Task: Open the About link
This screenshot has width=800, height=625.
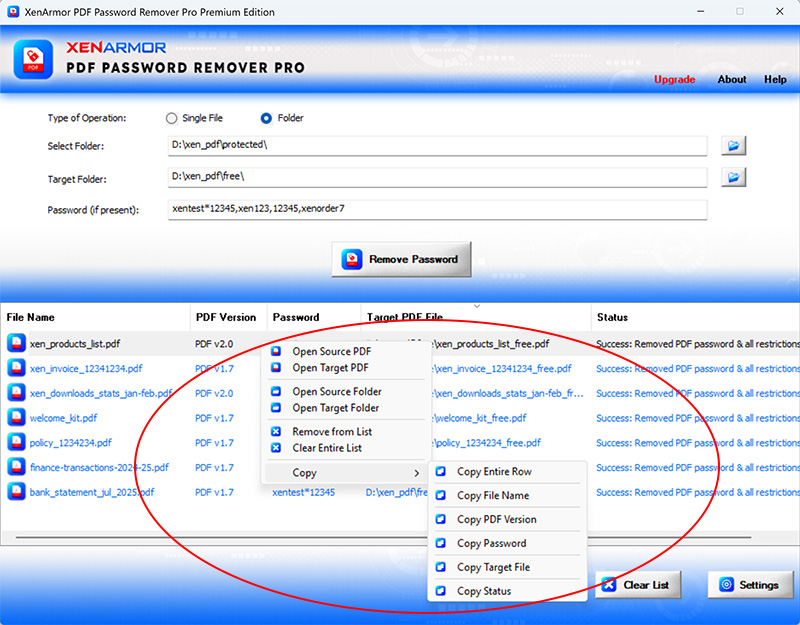Action: 732,79
